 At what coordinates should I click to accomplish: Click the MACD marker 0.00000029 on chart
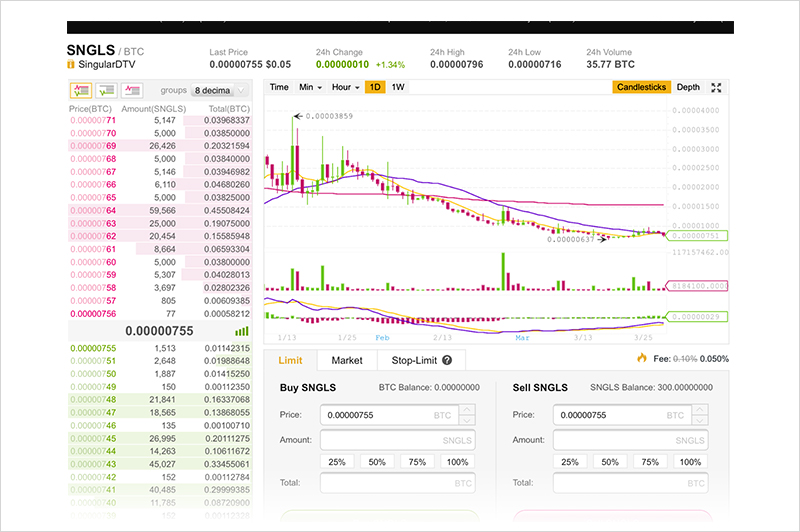coord(696,317)
